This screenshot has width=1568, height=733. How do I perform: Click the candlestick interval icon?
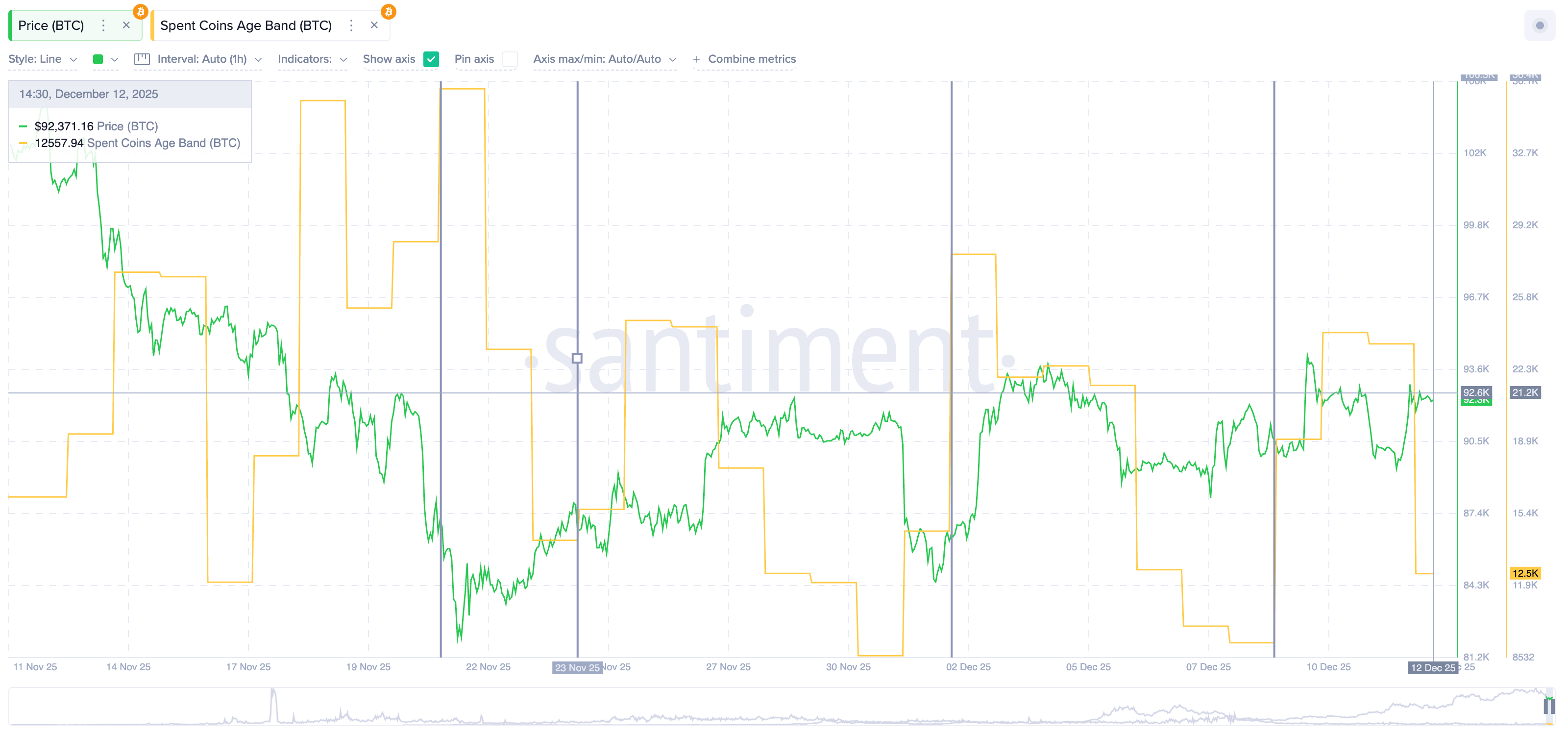tap(142, 59)
